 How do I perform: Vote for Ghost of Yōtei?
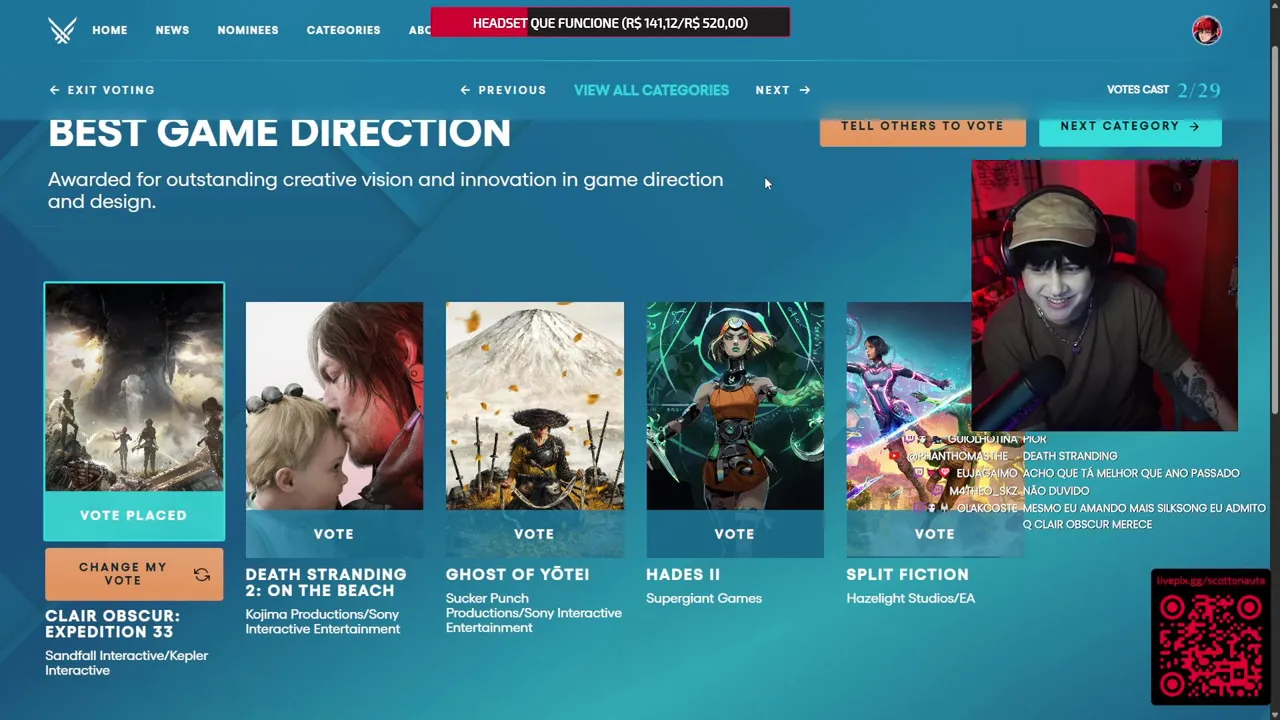(x=534, y=534)
